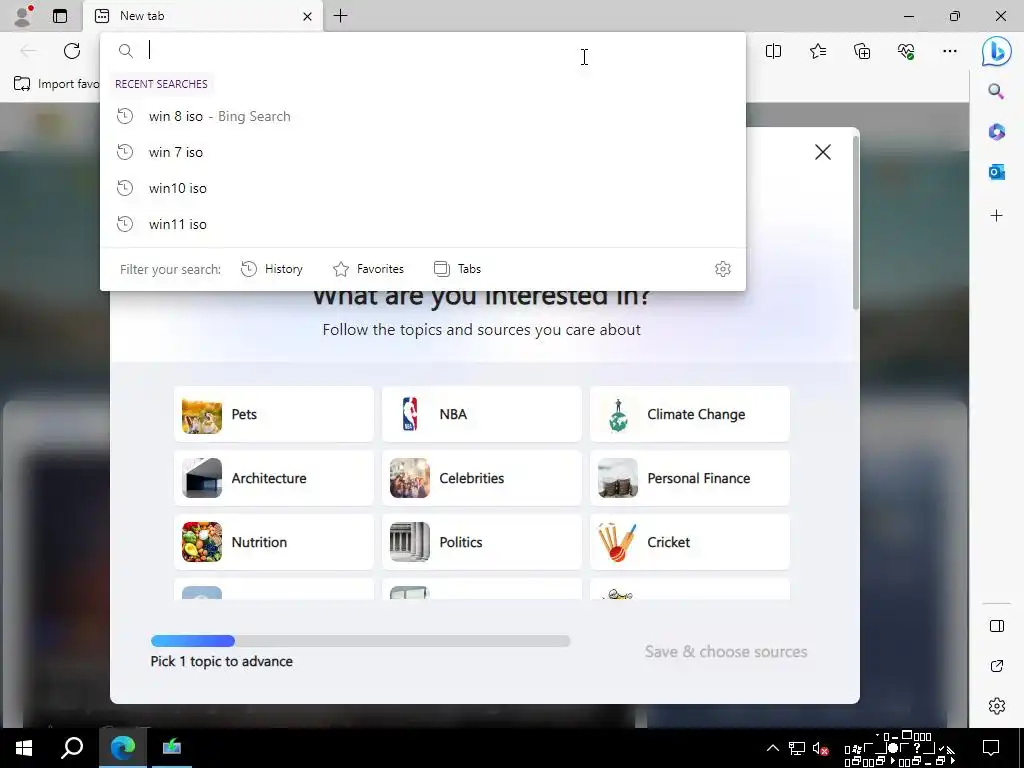
Task: Select the Climate Change topic
Action: click(690, 414)
